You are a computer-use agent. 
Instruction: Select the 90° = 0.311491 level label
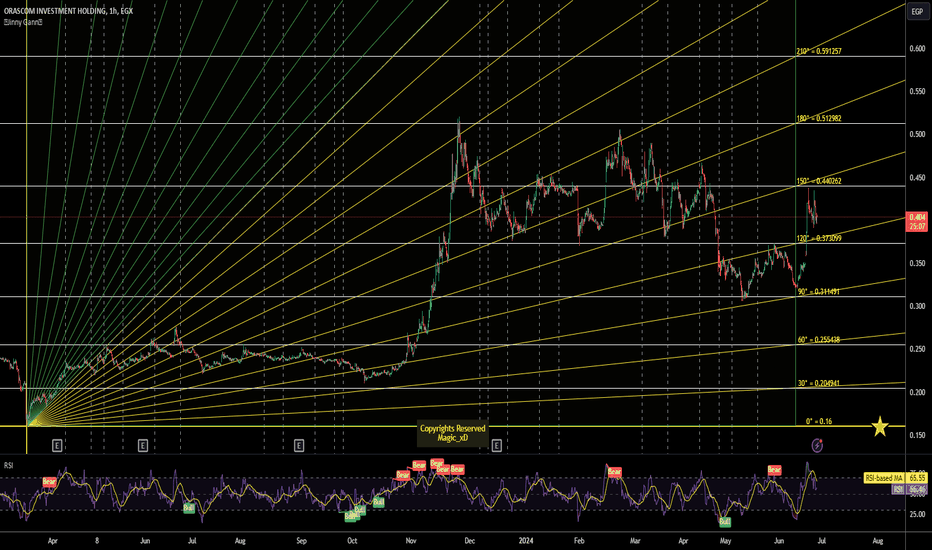(x=818, y=291)
